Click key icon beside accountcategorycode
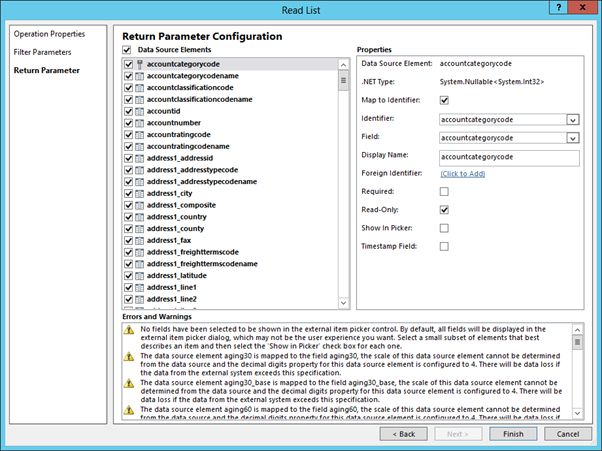 pos(140,64)
